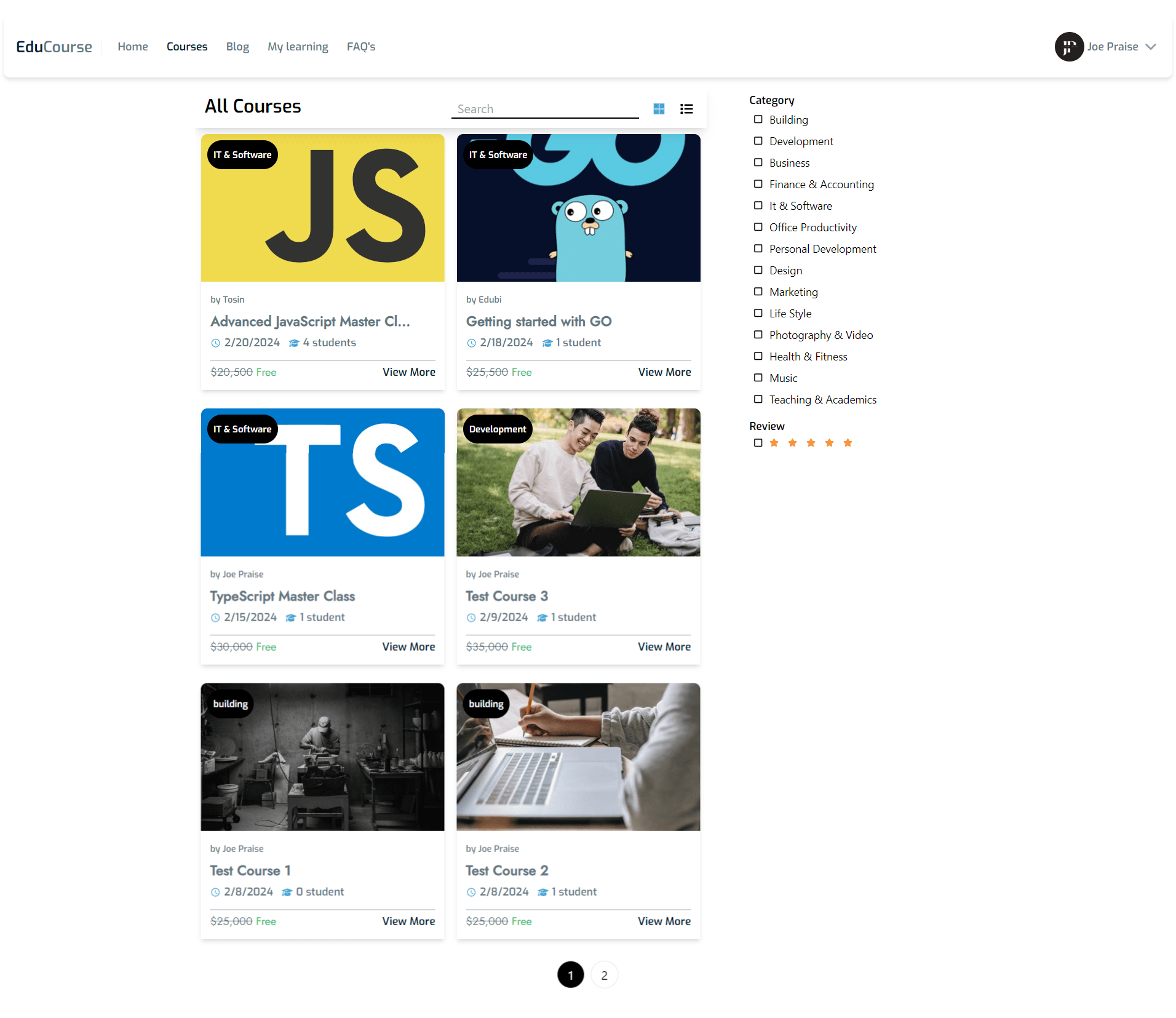Click the Joe Praise profile avatar
Image resolution: width=1176 pixels, height=1018 pixels.
pyautogui.click(x=1069, y=47)
